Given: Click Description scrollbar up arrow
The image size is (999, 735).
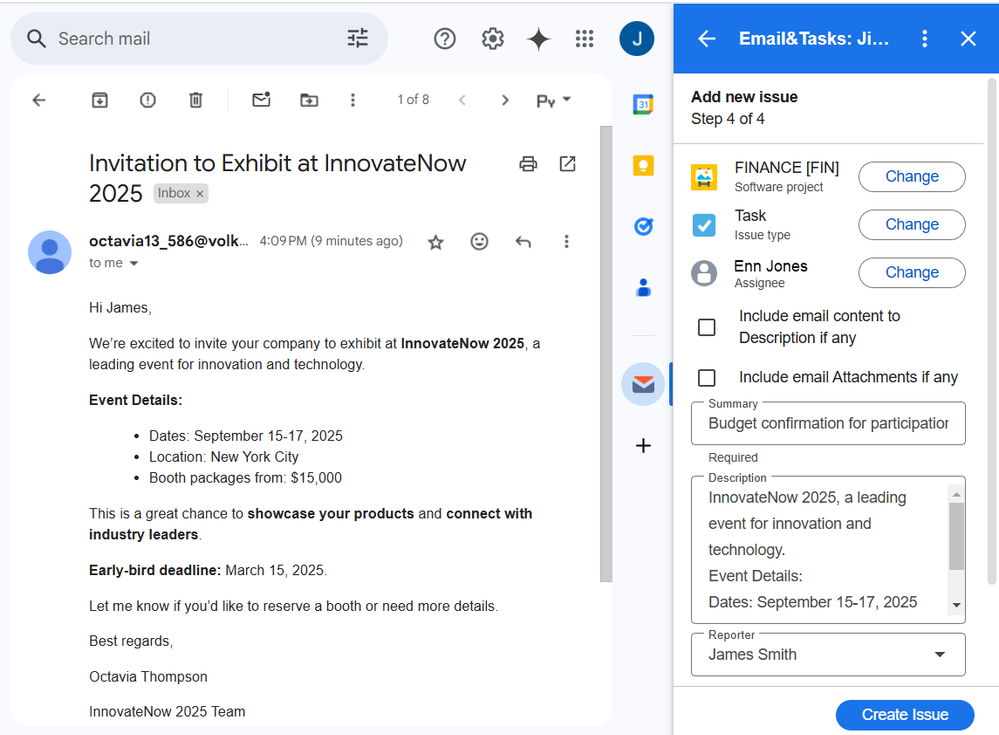Looking at the screenshot, I should pos(956,495).
